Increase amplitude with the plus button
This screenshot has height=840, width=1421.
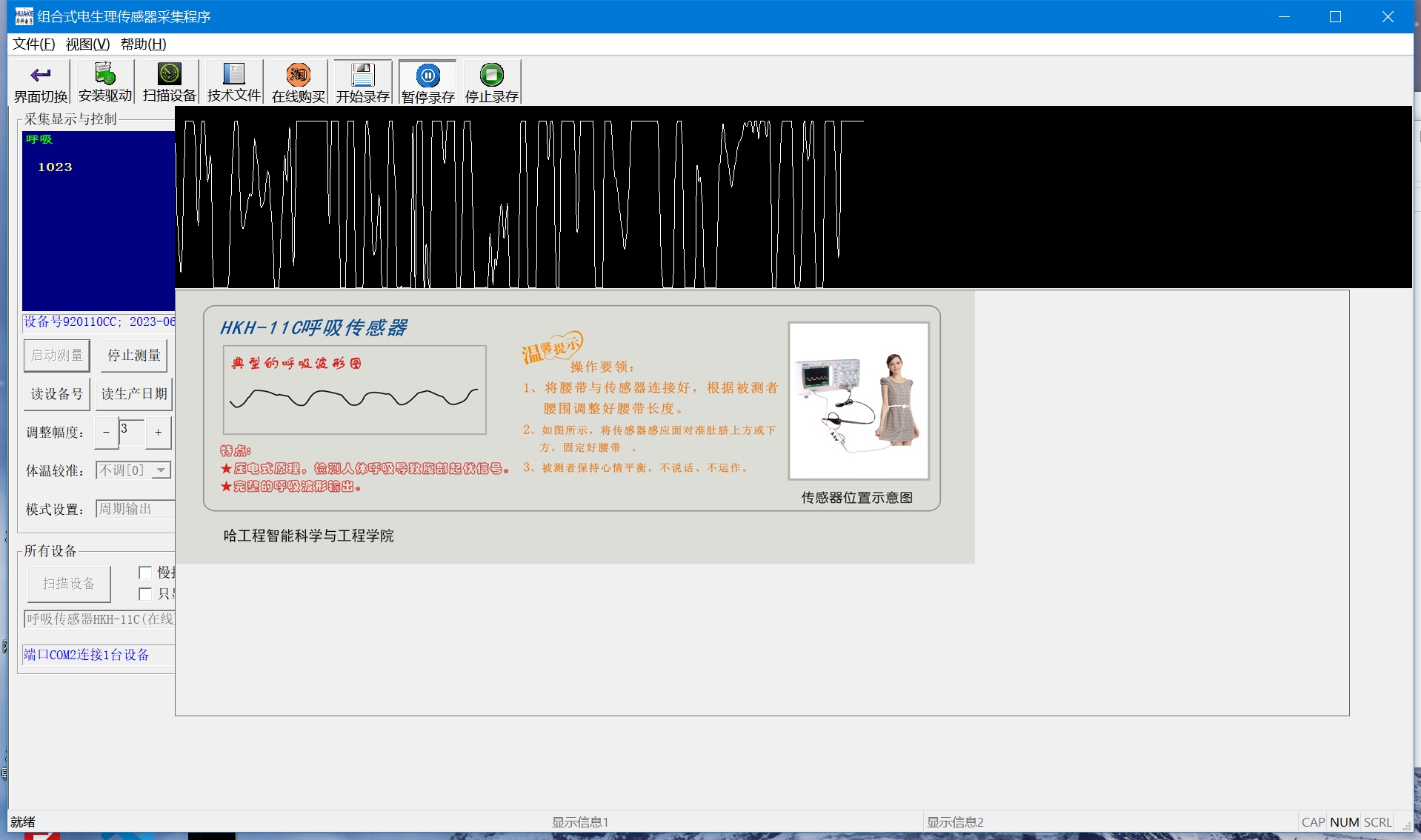(x=158, y=433)
